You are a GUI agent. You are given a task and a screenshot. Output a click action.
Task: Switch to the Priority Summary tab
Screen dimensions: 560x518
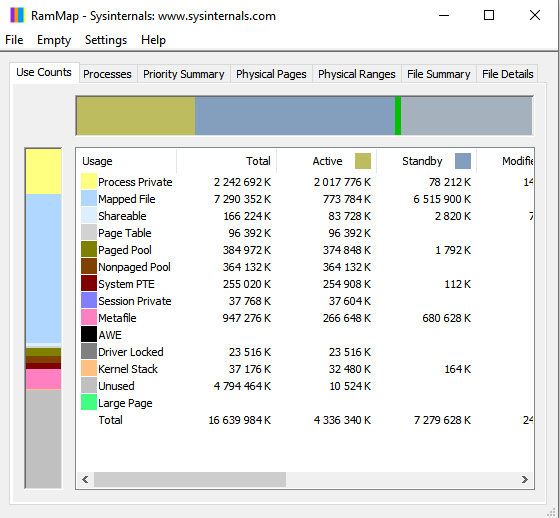[x=184, y=74]
